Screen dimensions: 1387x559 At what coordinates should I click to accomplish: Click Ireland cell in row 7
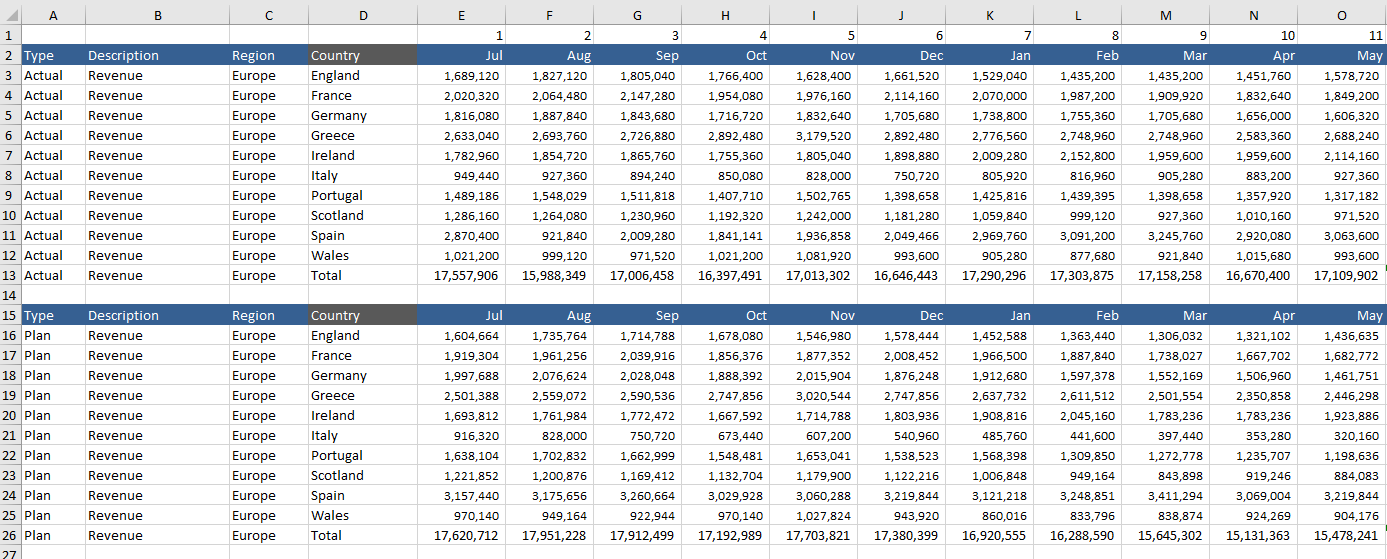click(363, 156)
